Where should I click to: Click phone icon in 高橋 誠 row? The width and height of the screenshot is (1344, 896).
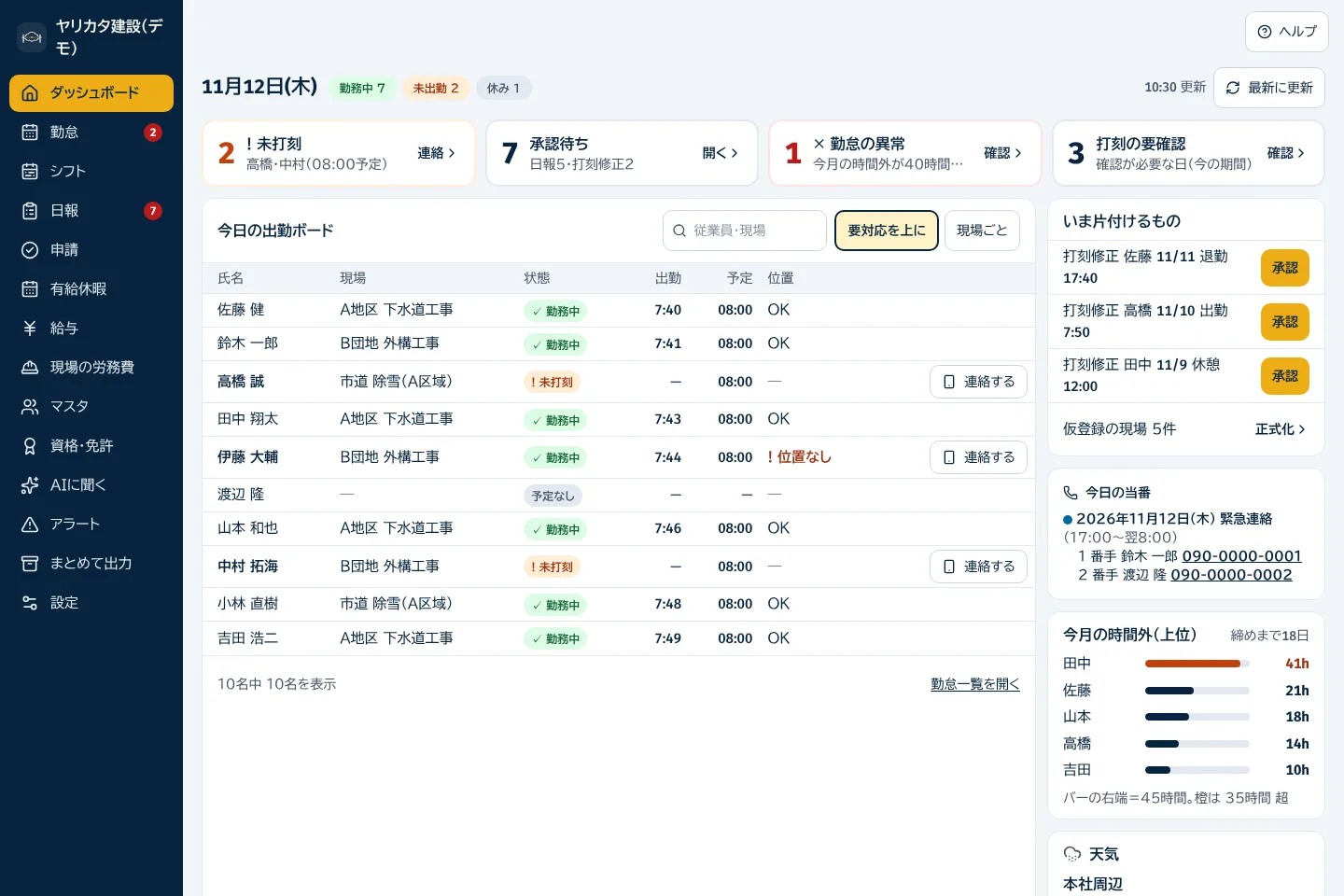pyautogui.click(x=949, y=382)
